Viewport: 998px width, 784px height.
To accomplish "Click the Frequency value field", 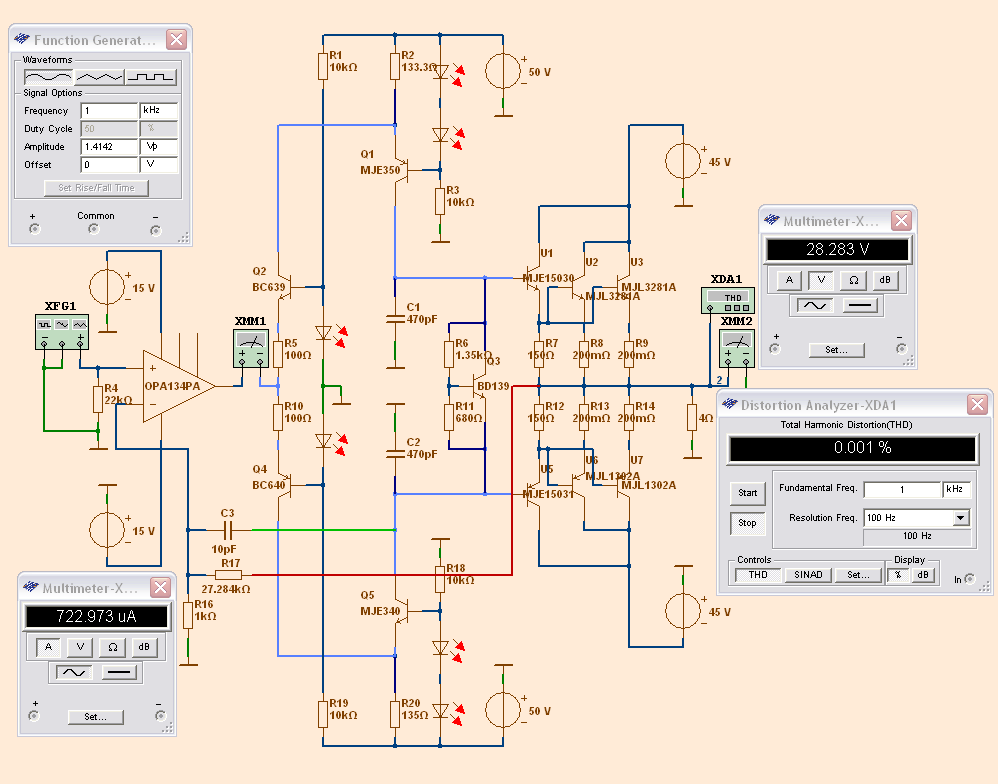I will [109, 111].
